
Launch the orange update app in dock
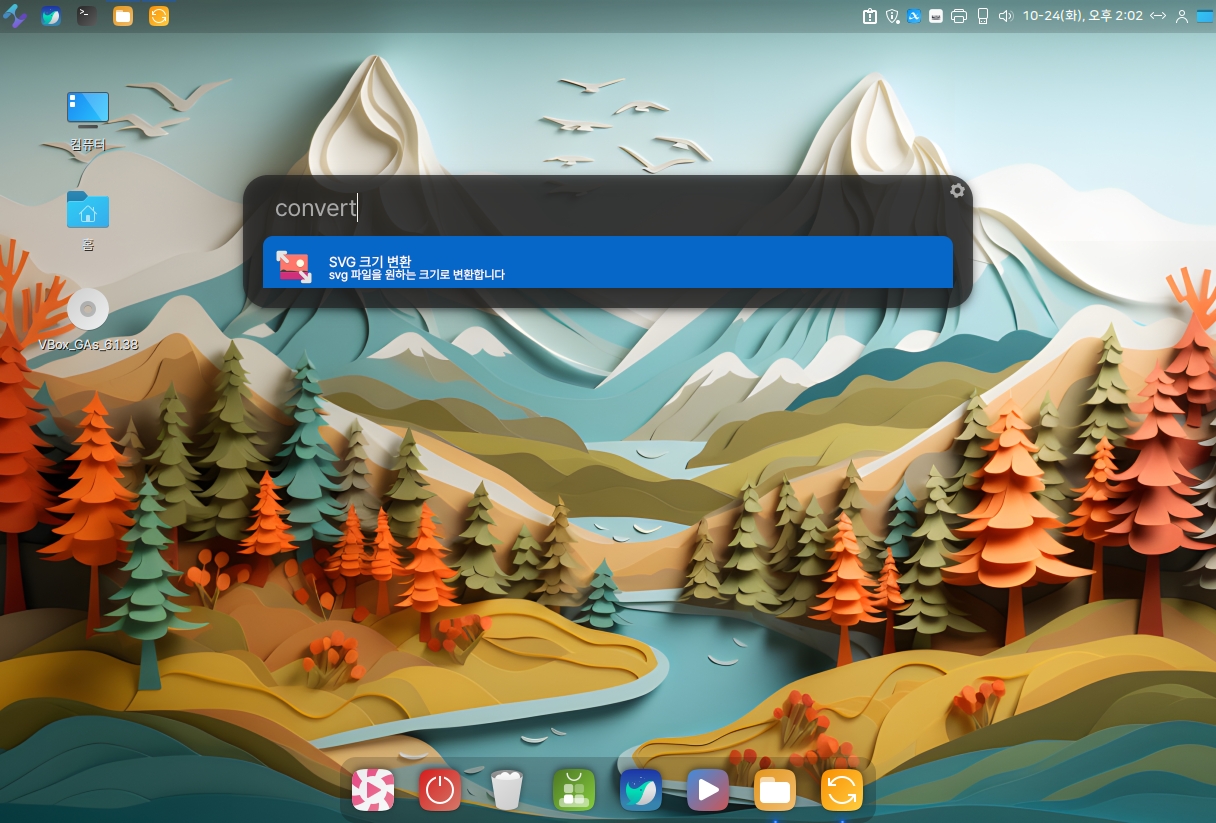point(841,790)
